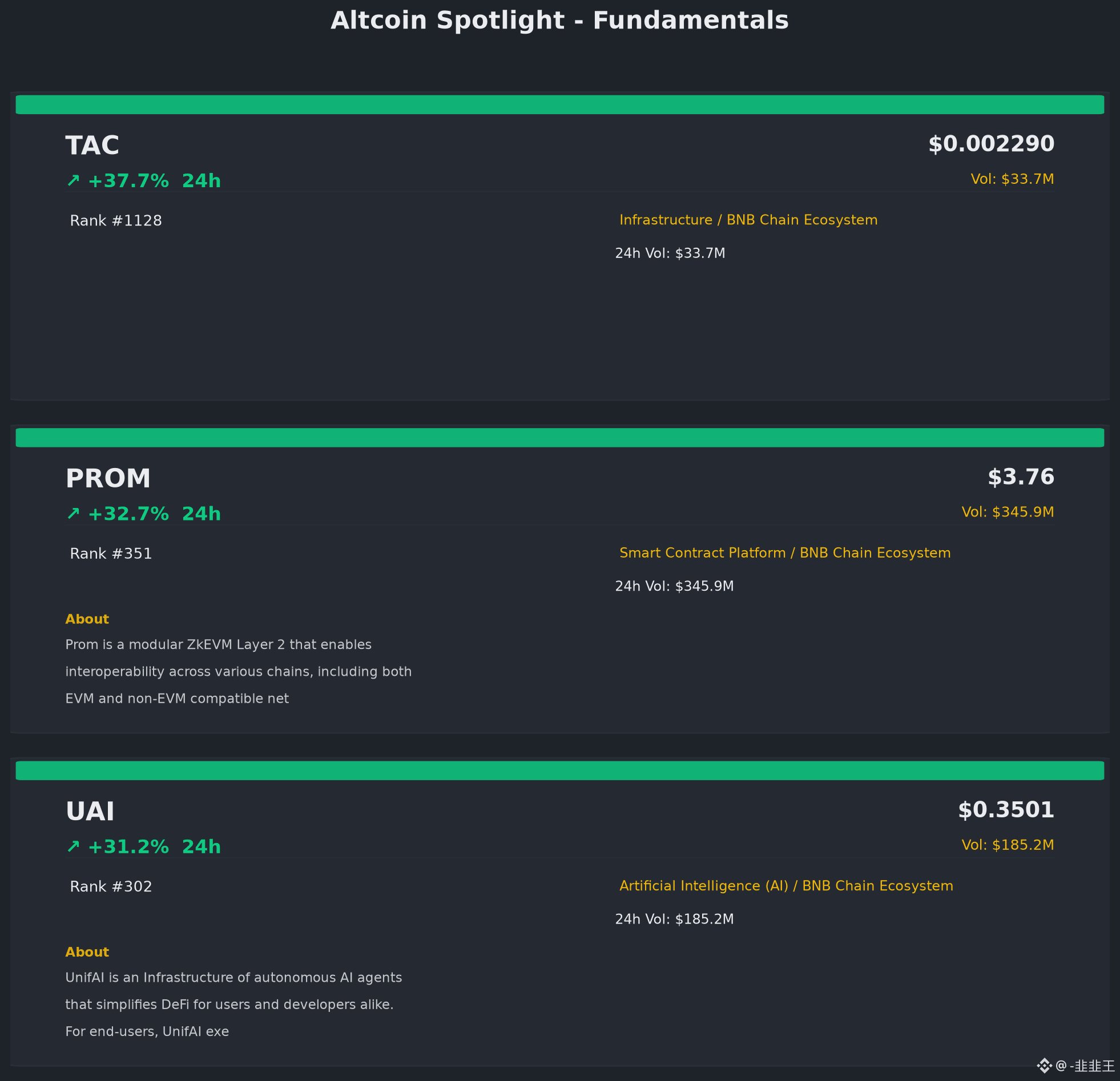Image resolution: width=1120 pixels, height=1081 pixels.
Task: Click the green up-arrow beside PROM's +32.7%
Action: coord(73,514)
